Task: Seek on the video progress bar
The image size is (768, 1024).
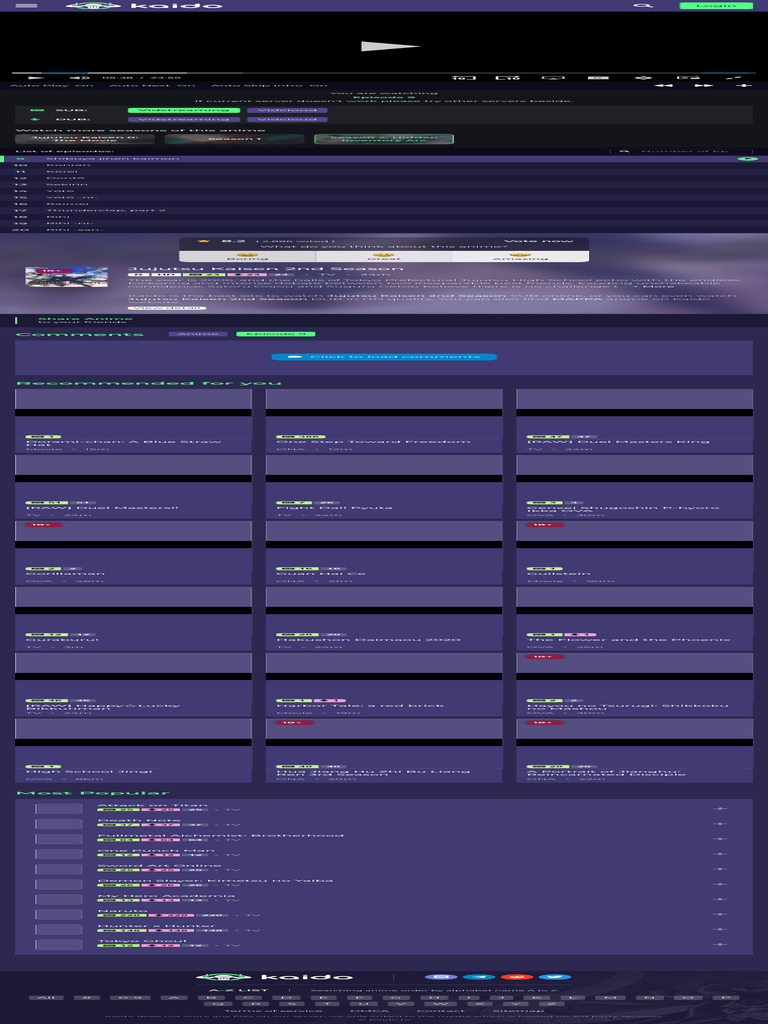Action: coord(384,73)
